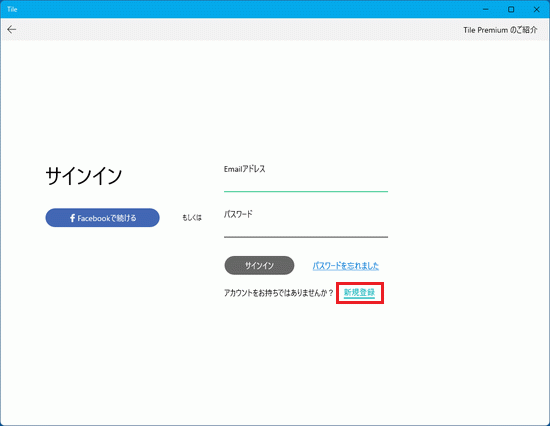This screenshot has width=550, height=426.
Task: Click the gray サインイン button
Action: [x=259, y=265]
